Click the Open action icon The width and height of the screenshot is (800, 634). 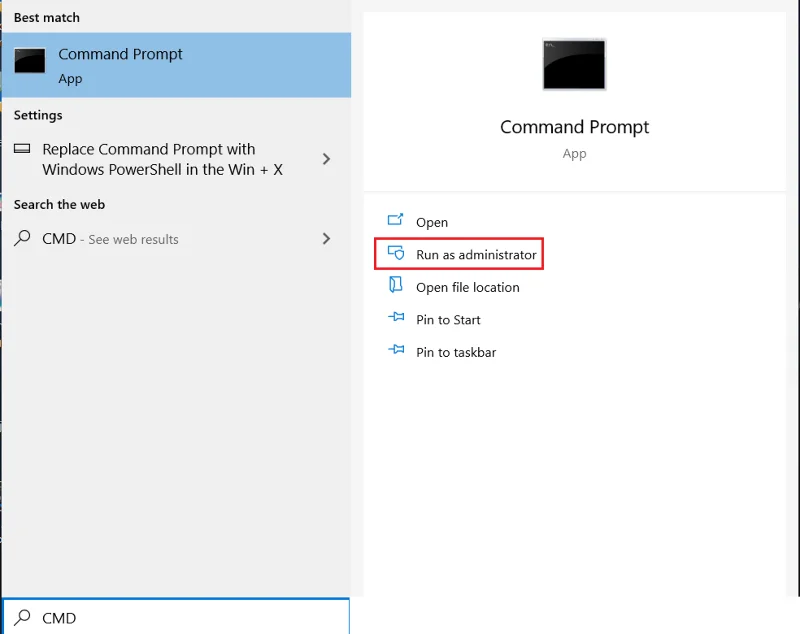(394, 221)
